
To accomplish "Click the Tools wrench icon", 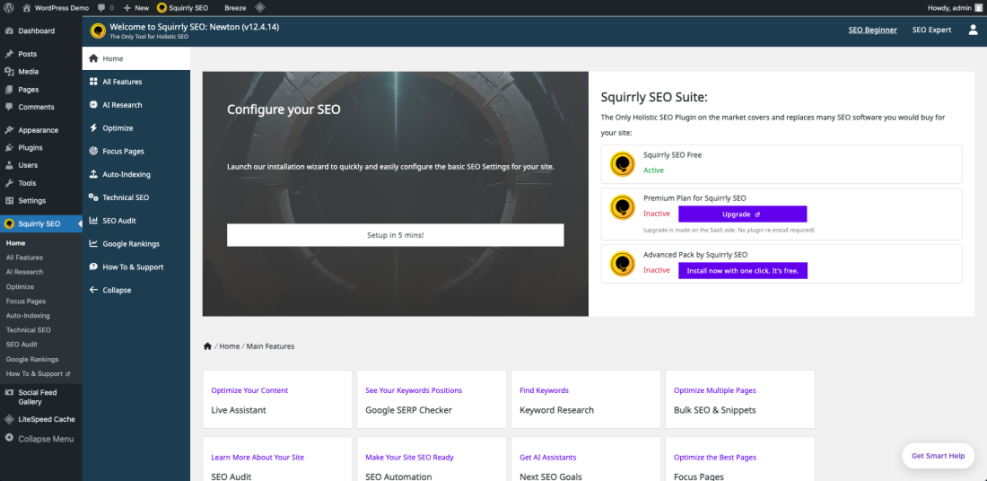I will click(9, 183).
